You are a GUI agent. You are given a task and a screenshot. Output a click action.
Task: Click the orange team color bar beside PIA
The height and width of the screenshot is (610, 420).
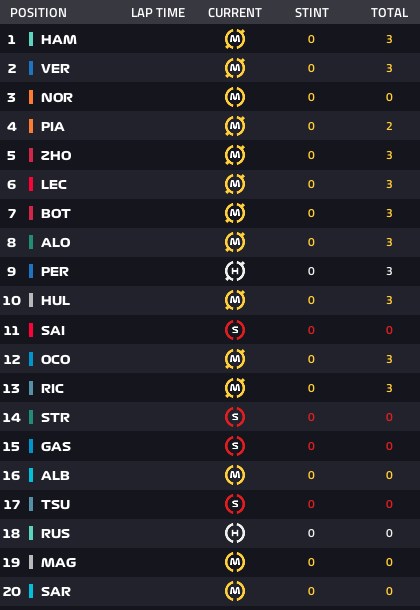(x=31, y=126)
